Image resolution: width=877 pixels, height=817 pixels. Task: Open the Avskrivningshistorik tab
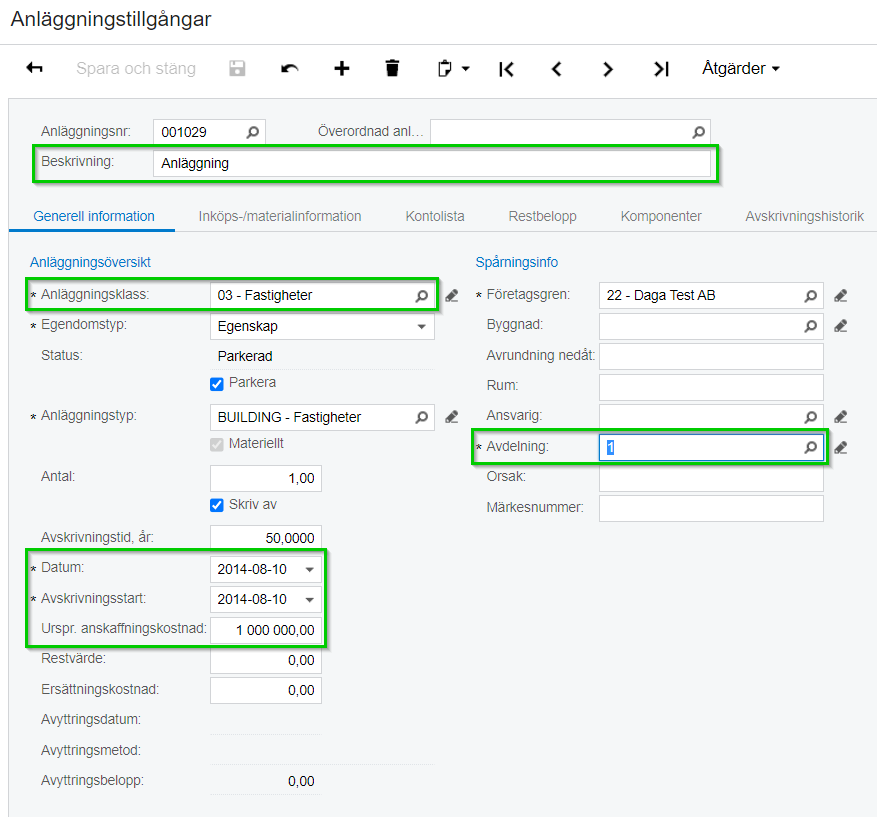point(804,216)
